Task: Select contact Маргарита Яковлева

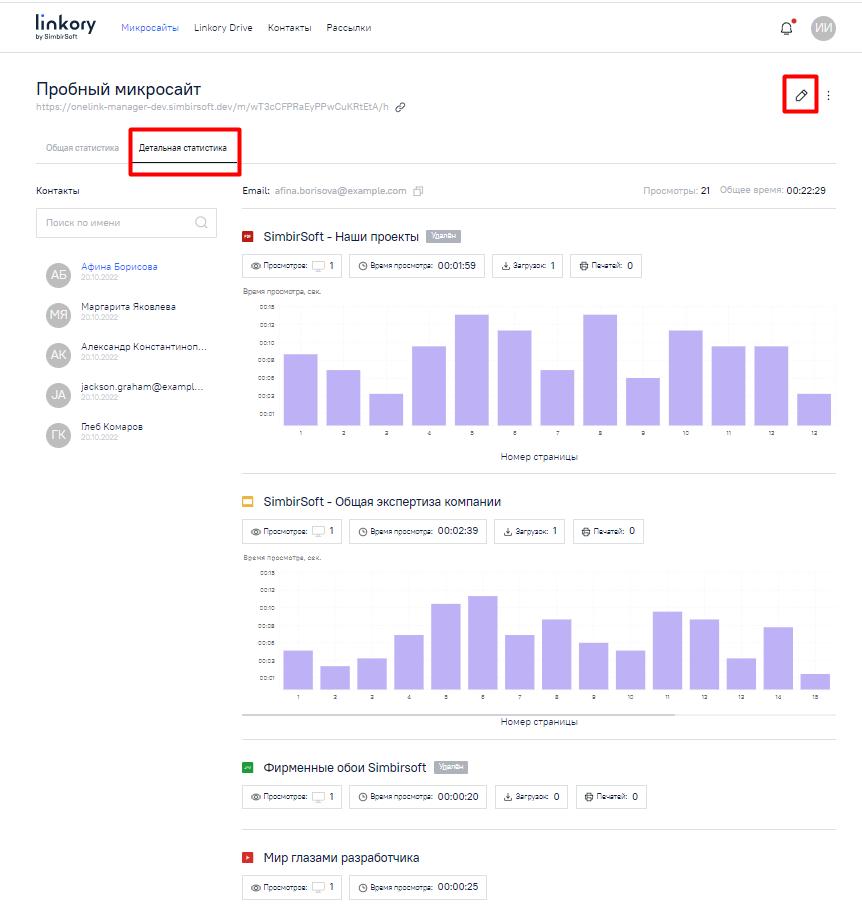Action: click(x=128, y=307)
